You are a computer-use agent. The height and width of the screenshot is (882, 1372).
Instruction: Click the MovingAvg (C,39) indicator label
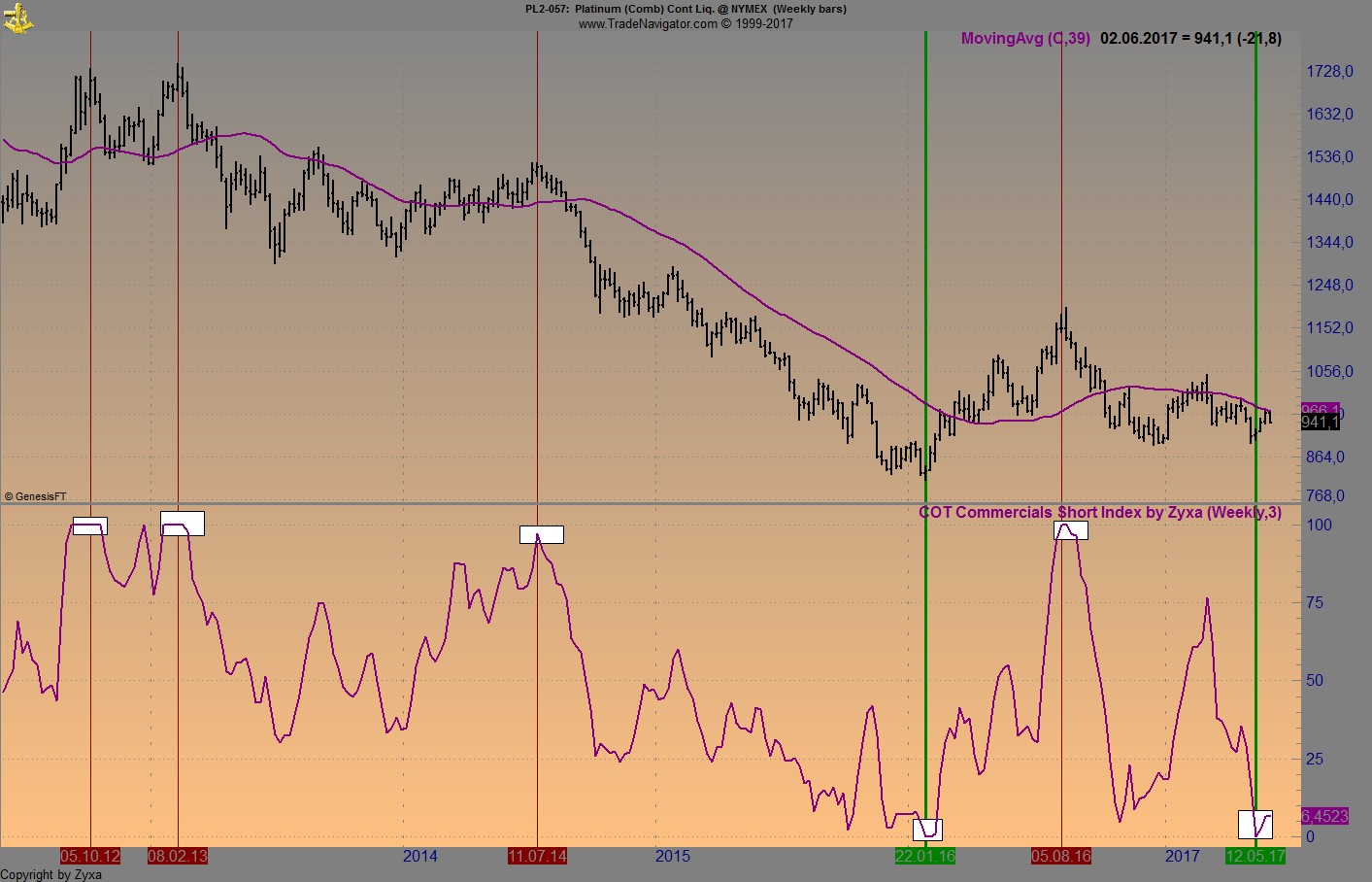point(1024,39)
